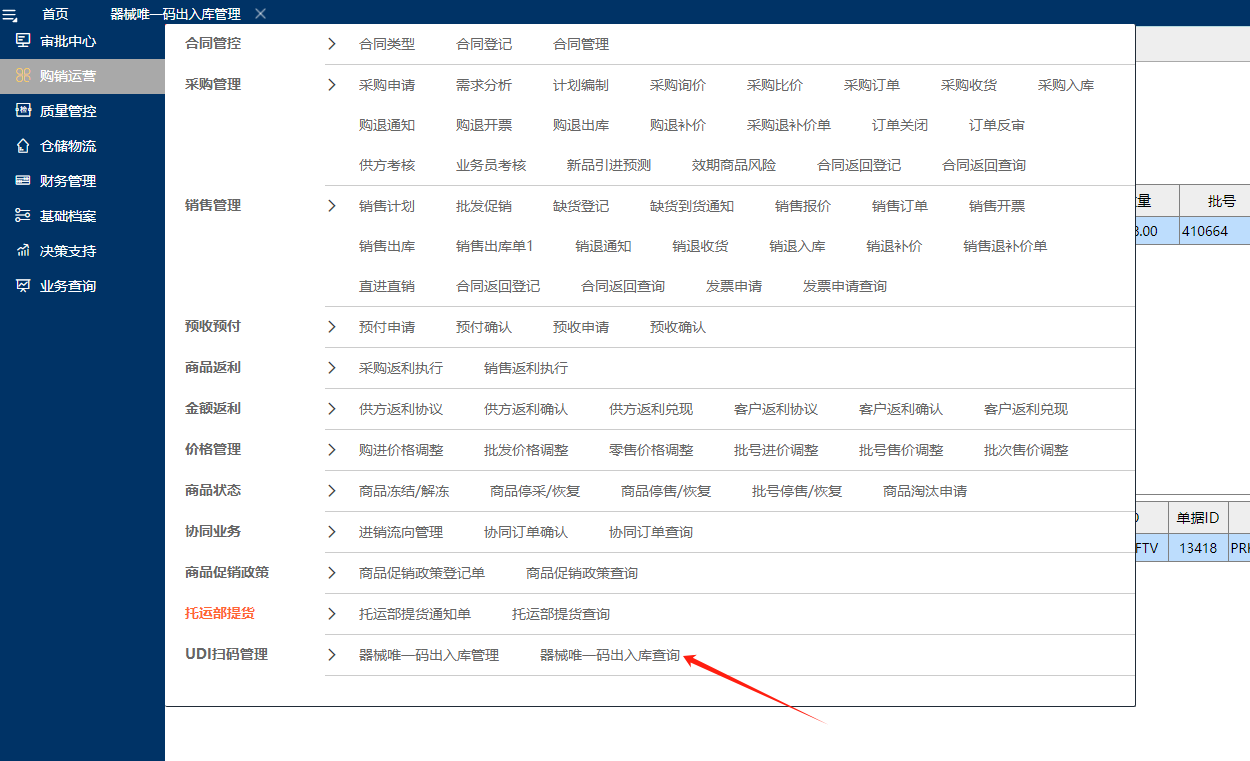Open 器械唯一码出入库管理 menu link

429,656
